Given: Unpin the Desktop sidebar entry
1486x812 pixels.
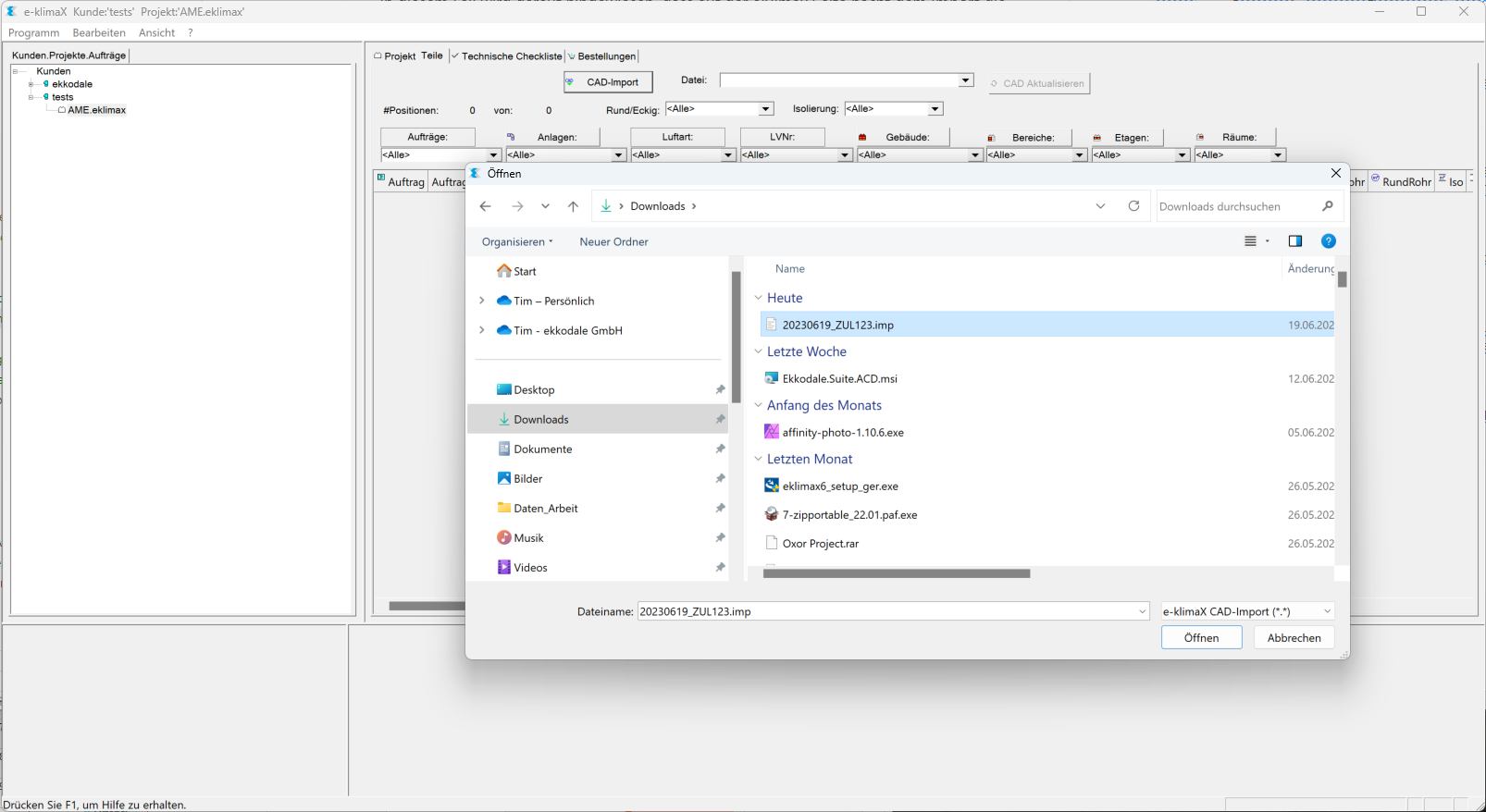Looking at the screenshot, I should tap(720, 389).
